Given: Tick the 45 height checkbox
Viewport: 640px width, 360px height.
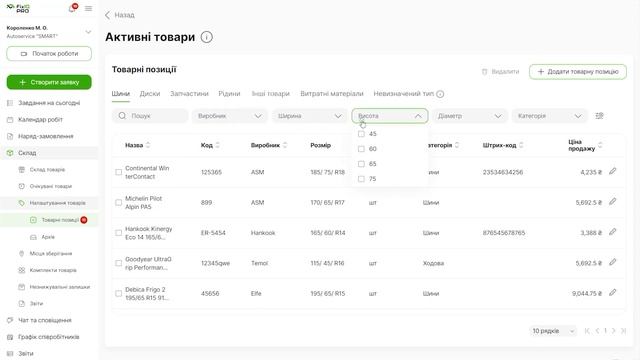Looking at the screenshot, I should pos(361,134).
